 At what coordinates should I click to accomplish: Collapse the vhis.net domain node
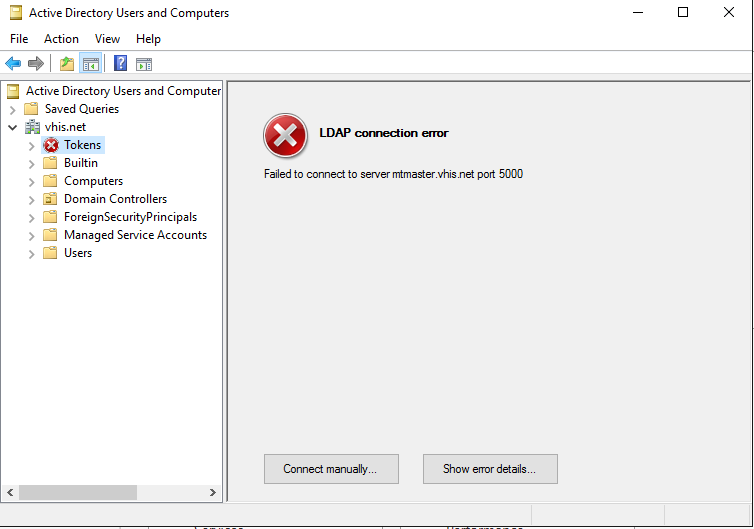tap(13, 127)
